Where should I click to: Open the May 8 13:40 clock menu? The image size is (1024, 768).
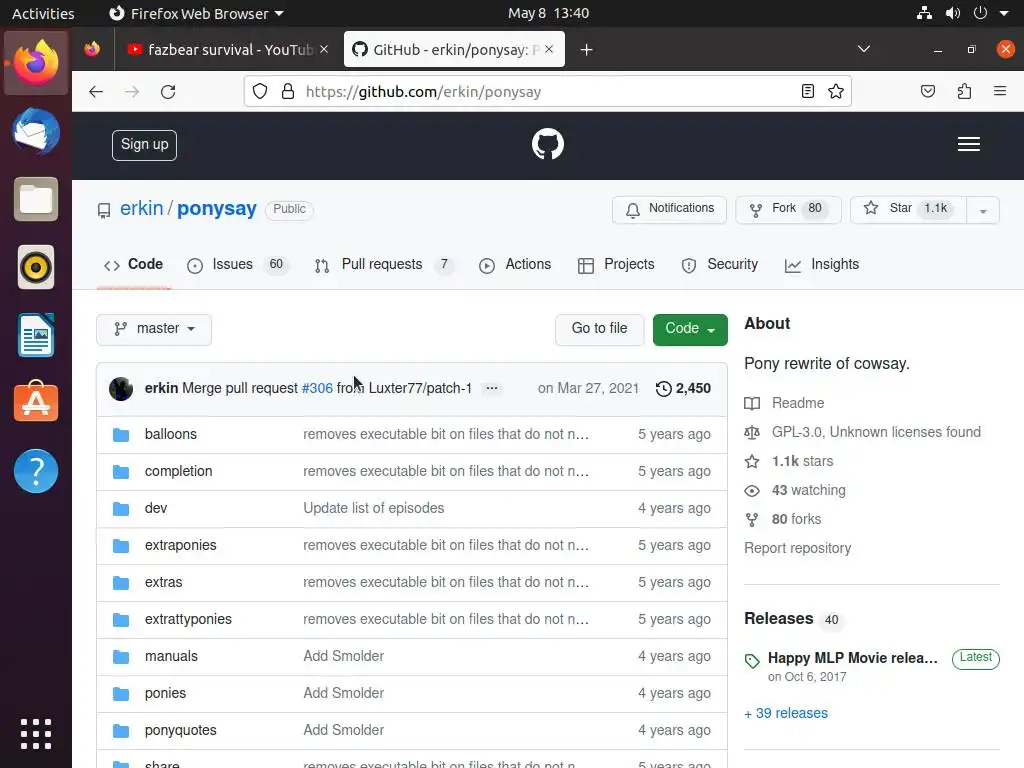click(x=548, y=13)
